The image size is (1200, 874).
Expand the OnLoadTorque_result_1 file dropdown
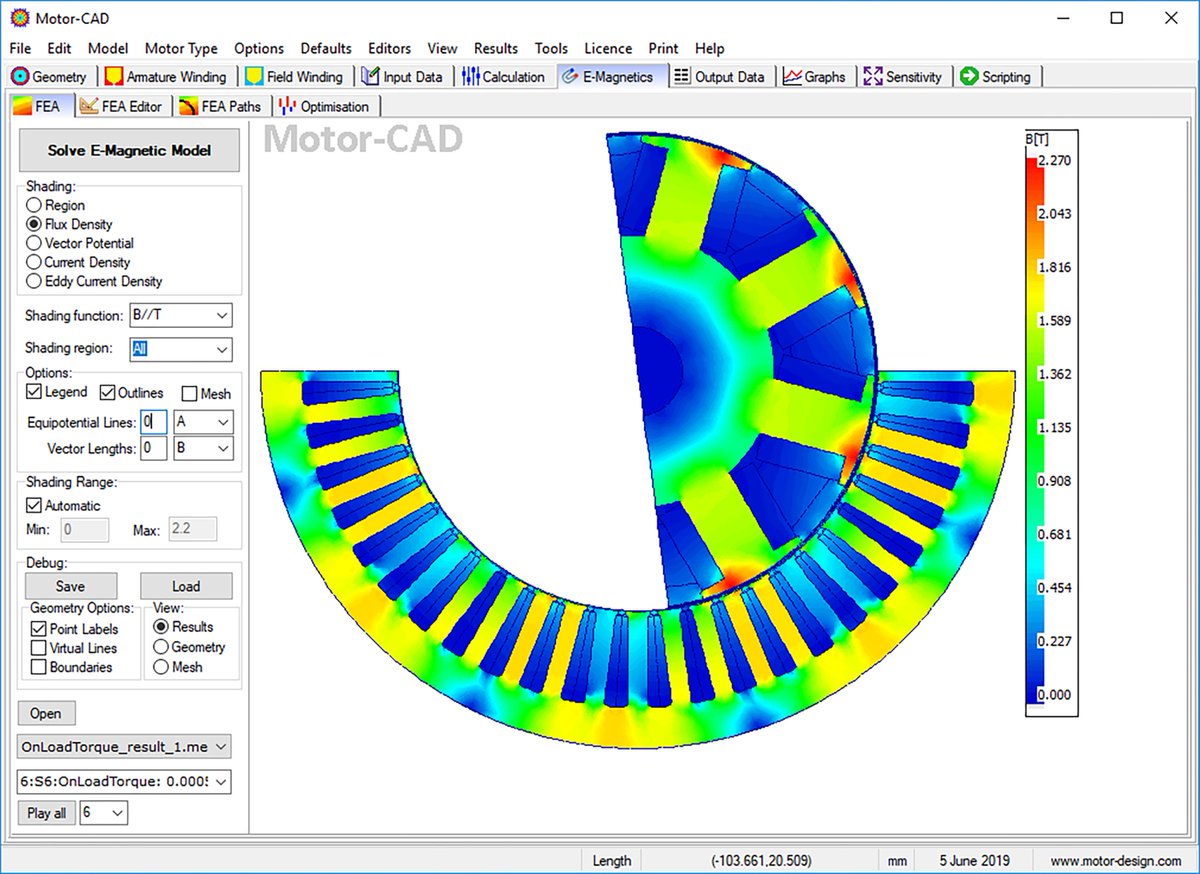pos(124,747)
